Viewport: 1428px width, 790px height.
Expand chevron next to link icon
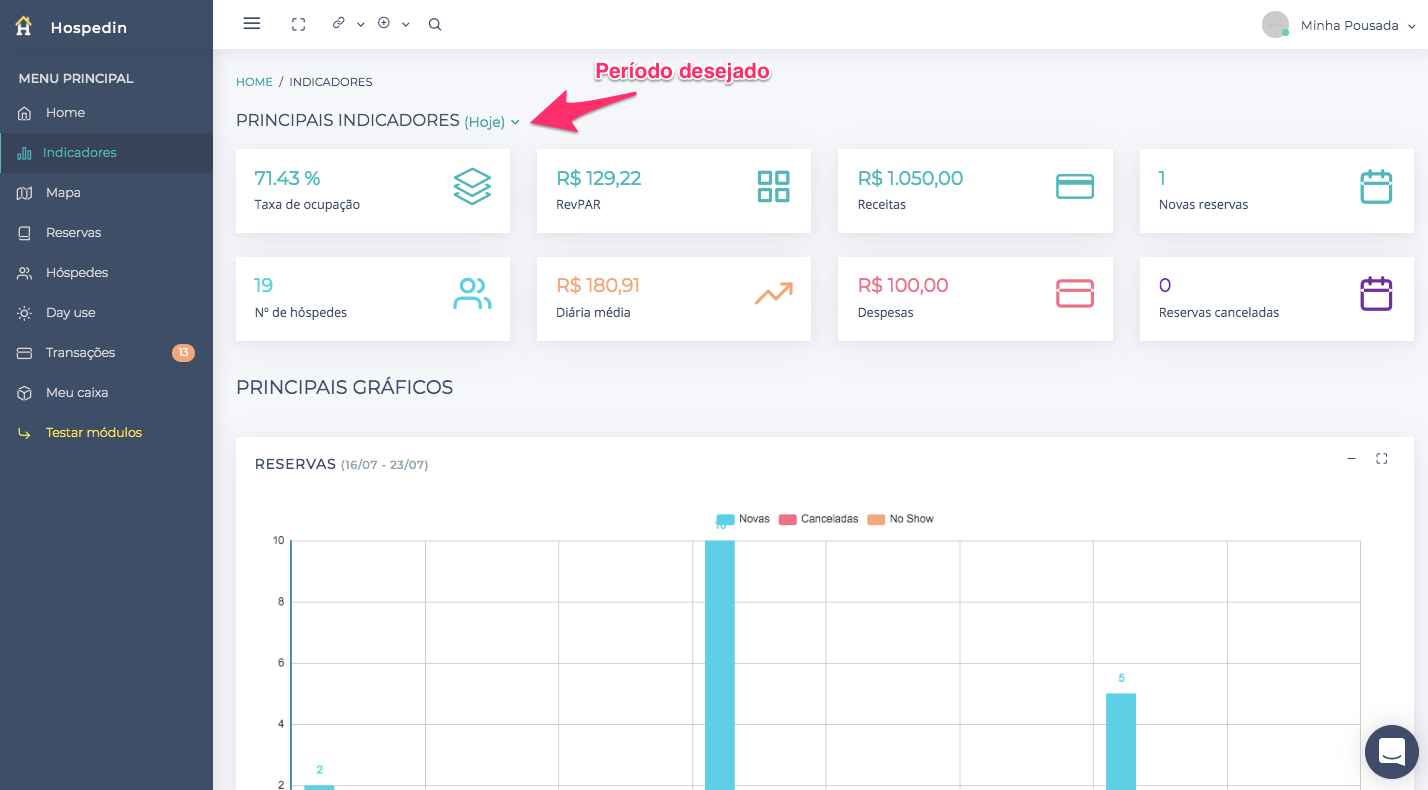[x=360, y=25]
